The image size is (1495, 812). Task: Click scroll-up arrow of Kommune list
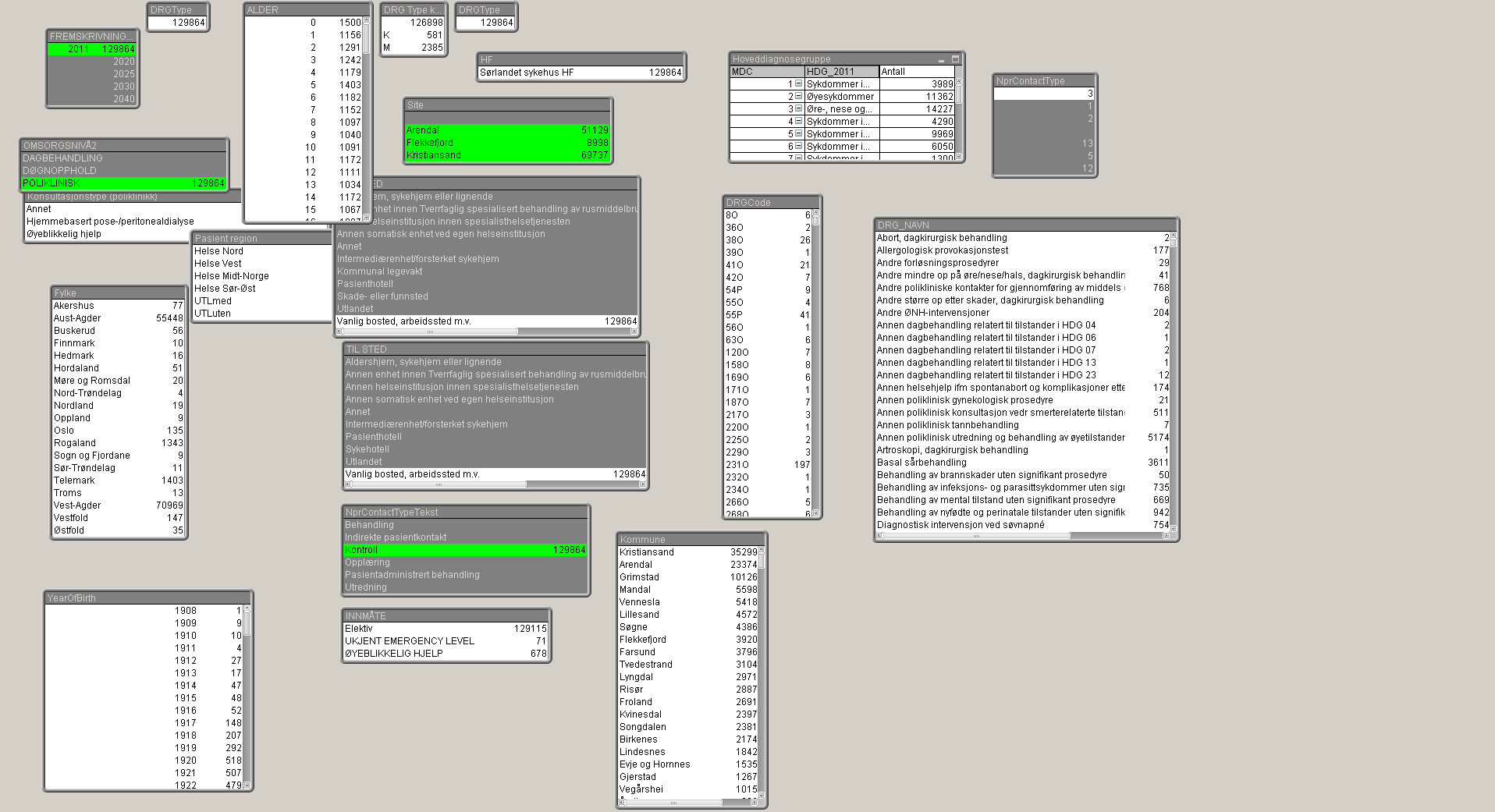pos(762,550)
